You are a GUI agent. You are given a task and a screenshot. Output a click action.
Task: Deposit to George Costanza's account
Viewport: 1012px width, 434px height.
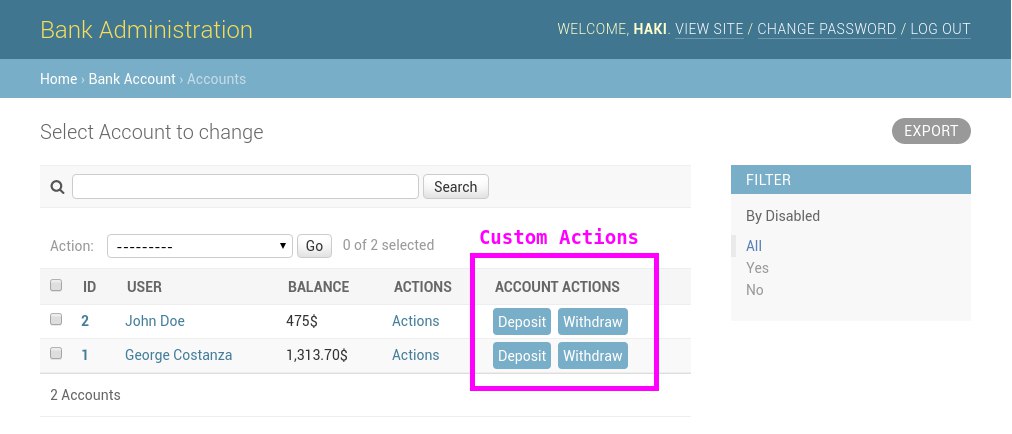tap(522, 356)
